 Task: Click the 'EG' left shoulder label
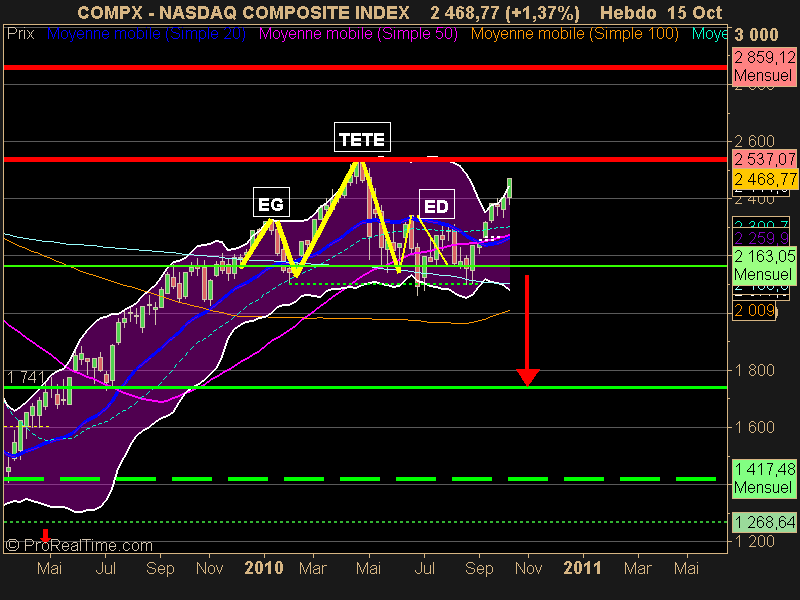(271, 203)
